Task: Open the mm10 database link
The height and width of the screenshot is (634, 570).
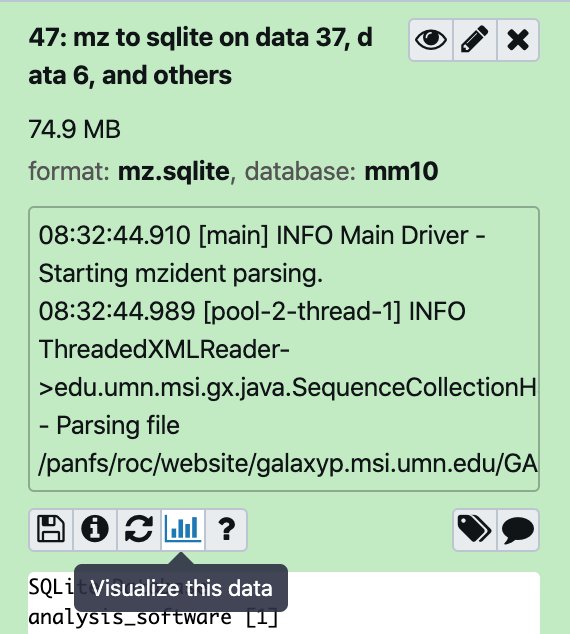Action: (x=401, y=171)
